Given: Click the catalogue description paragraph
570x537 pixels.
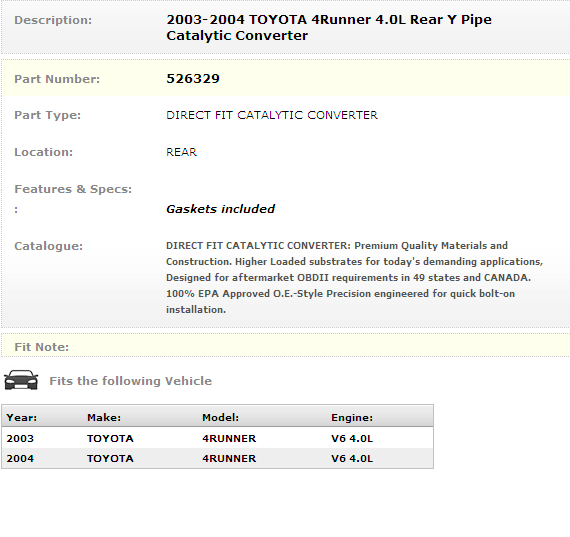Looking at the screenshot, I should [x=354, y=278].
